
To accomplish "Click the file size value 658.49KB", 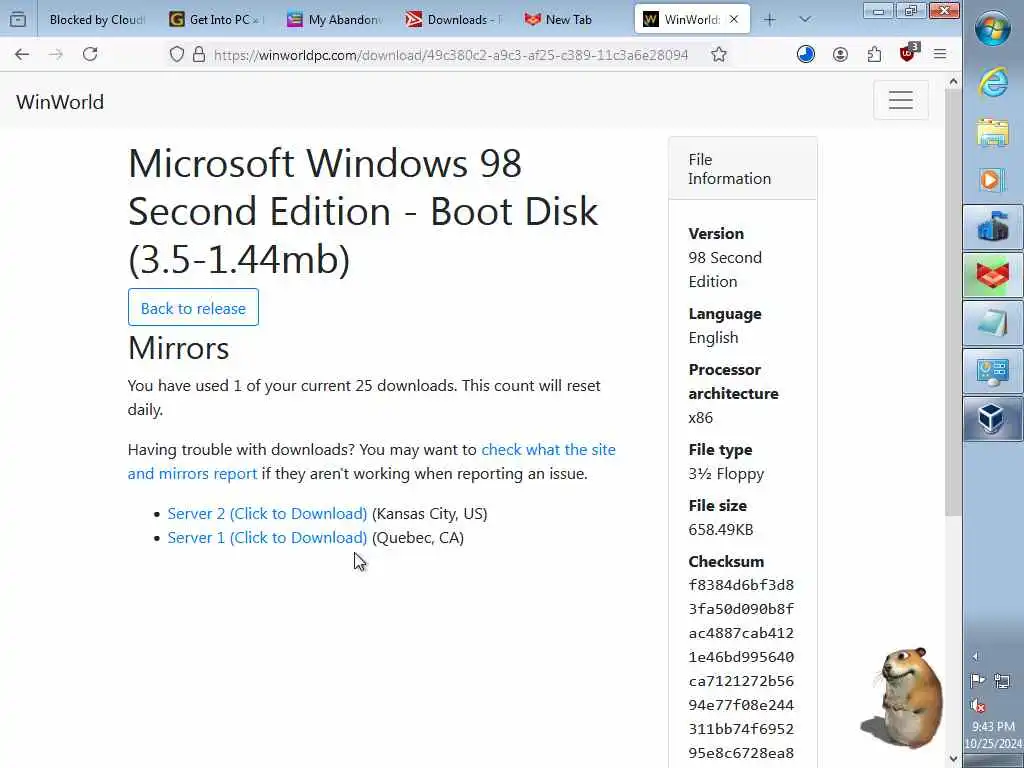I will 721,530.
